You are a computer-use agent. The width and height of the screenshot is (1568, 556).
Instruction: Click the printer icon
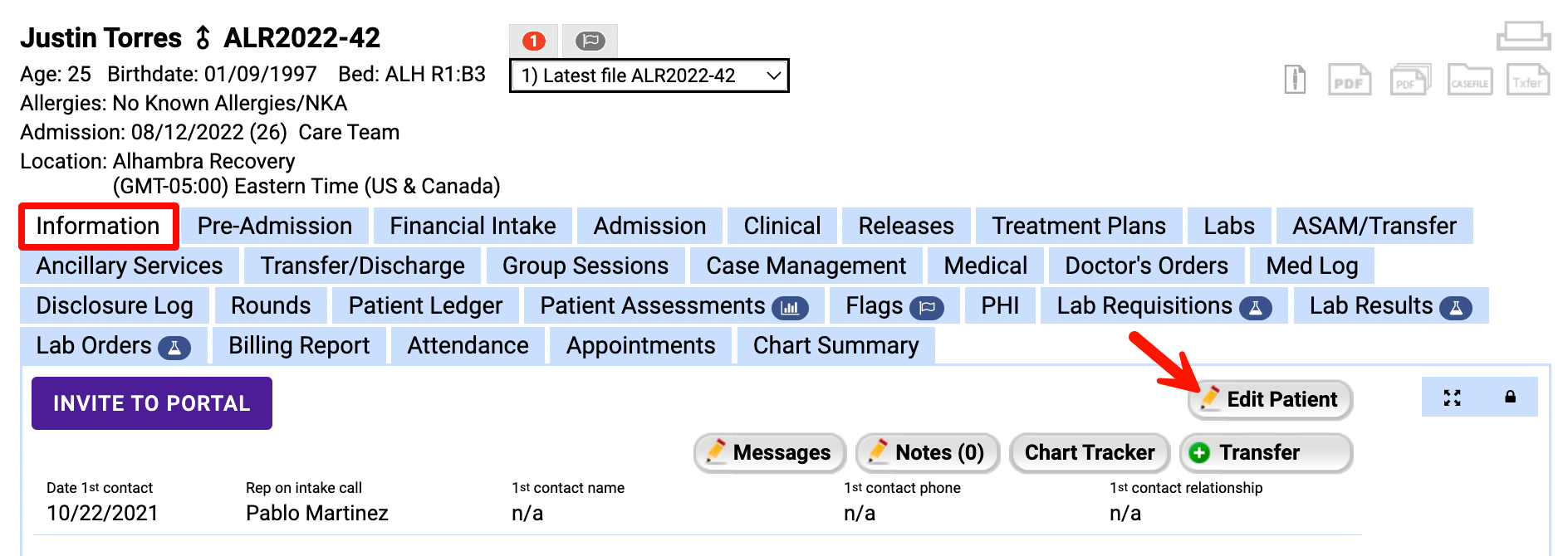pos(1523,36)
